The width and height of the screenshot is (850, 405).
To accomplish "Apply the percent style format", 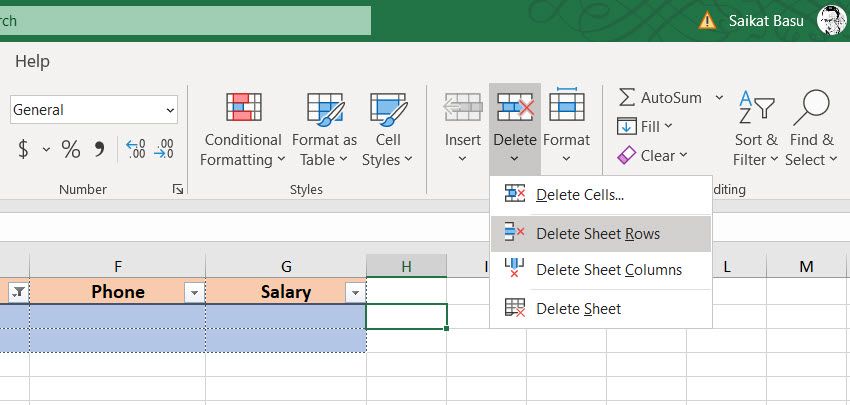I will (71, 150).
